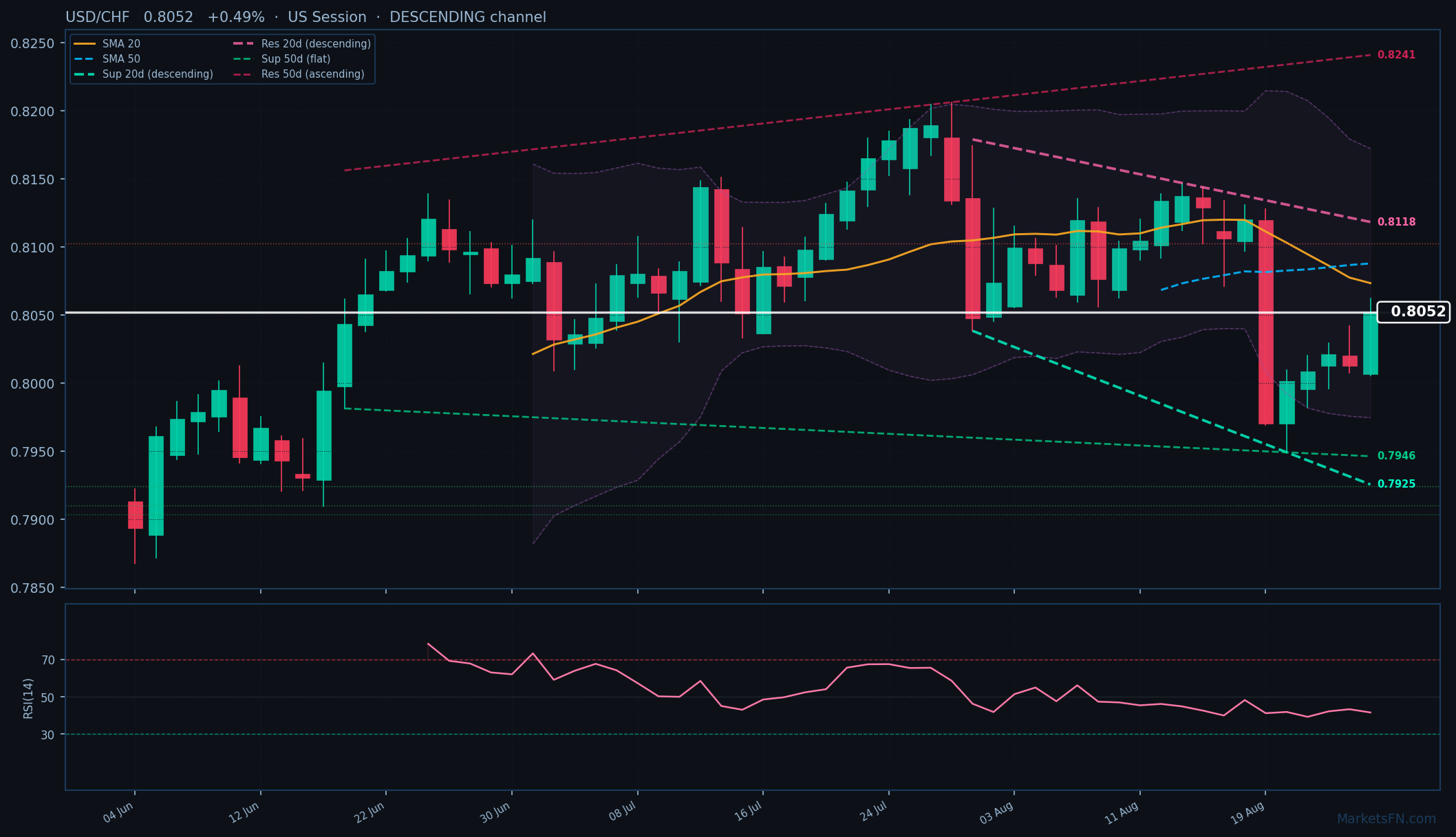Click the +0.49% change value
This screenshot has width=1456, height=837.
pos(236,17)
